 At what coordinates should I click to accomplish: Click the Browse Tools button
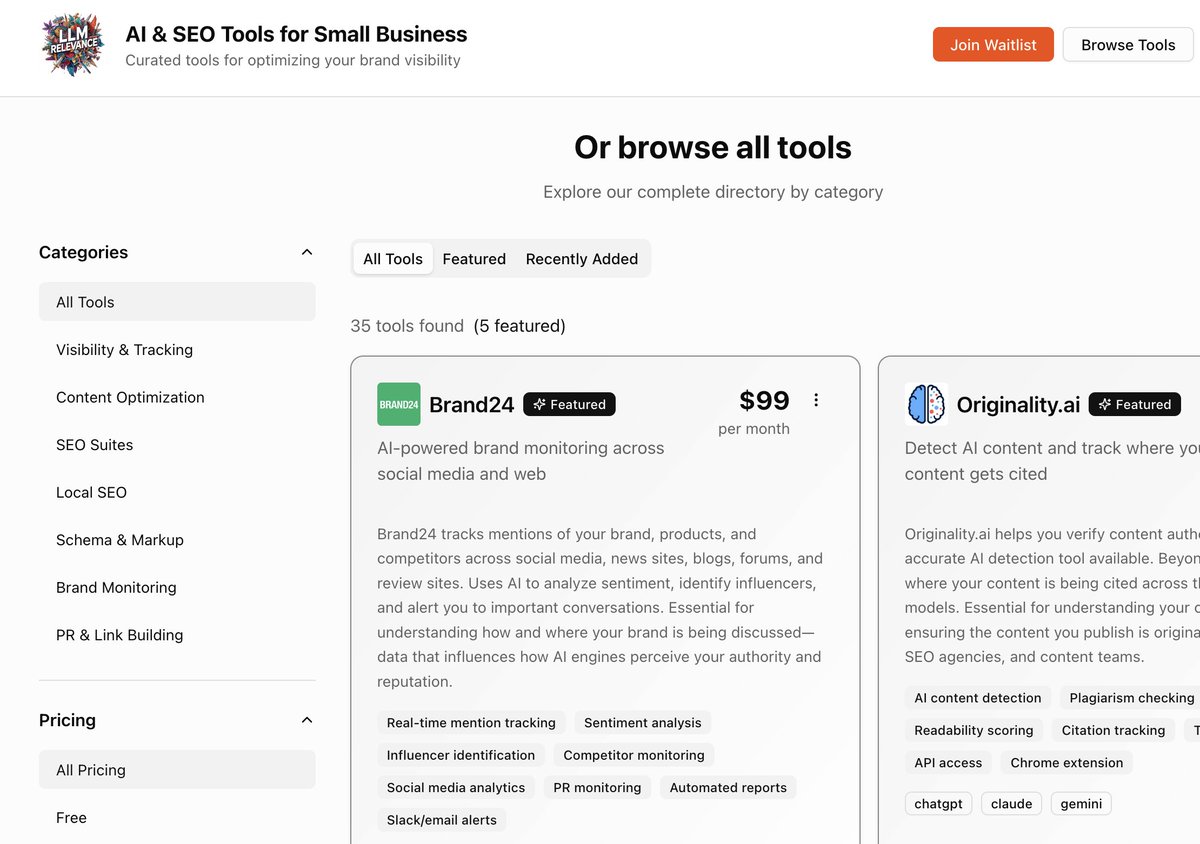(1128, 45)
